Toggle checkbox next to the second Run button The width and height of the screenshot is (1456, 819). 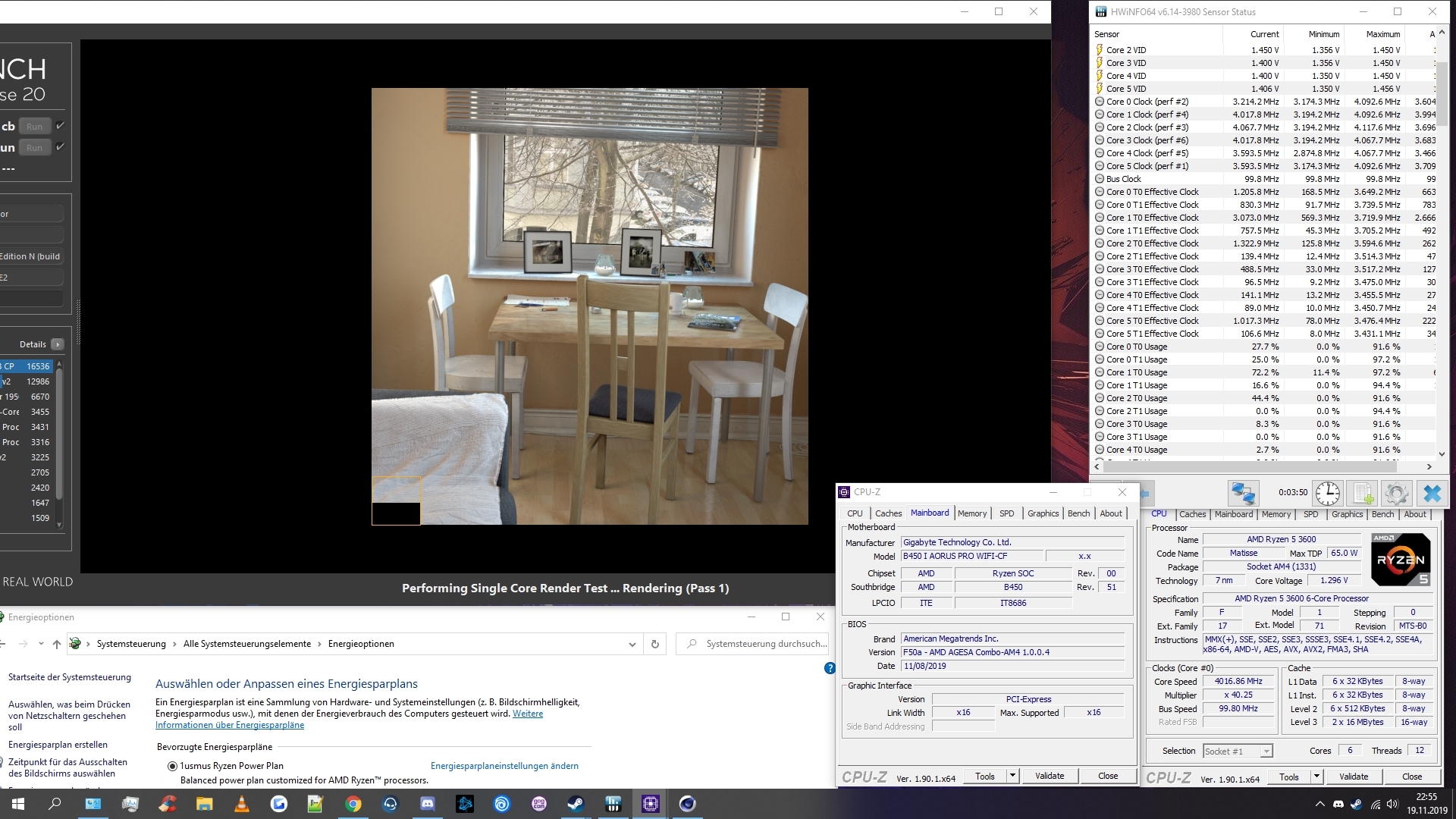tap(61, 147)
